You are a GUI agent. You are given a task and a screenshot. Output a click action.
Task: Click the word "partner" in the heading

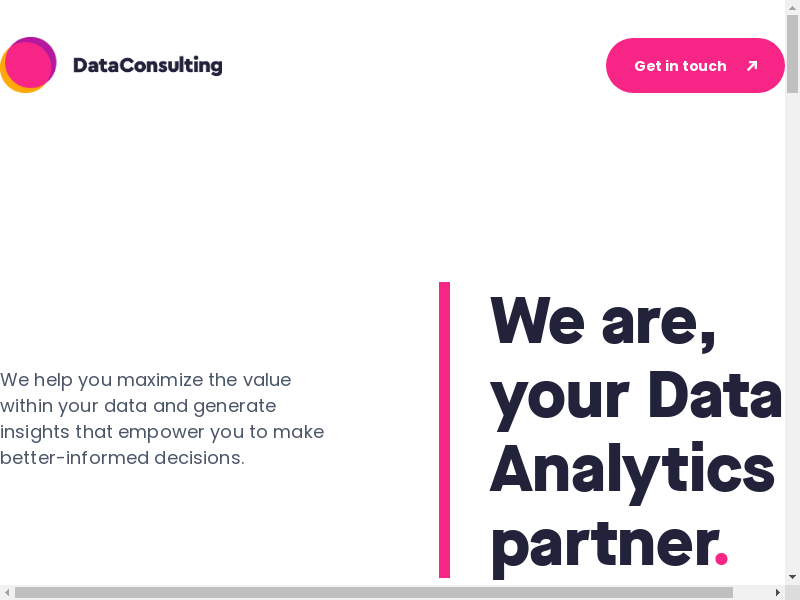pos(602,542)
